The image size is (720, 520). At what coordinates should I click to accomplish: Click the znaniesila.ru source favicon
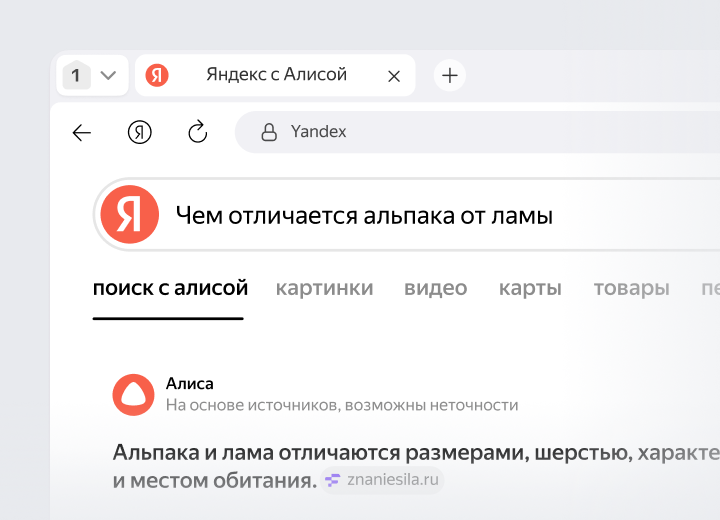pyautogui.click(x=333, y=480)
